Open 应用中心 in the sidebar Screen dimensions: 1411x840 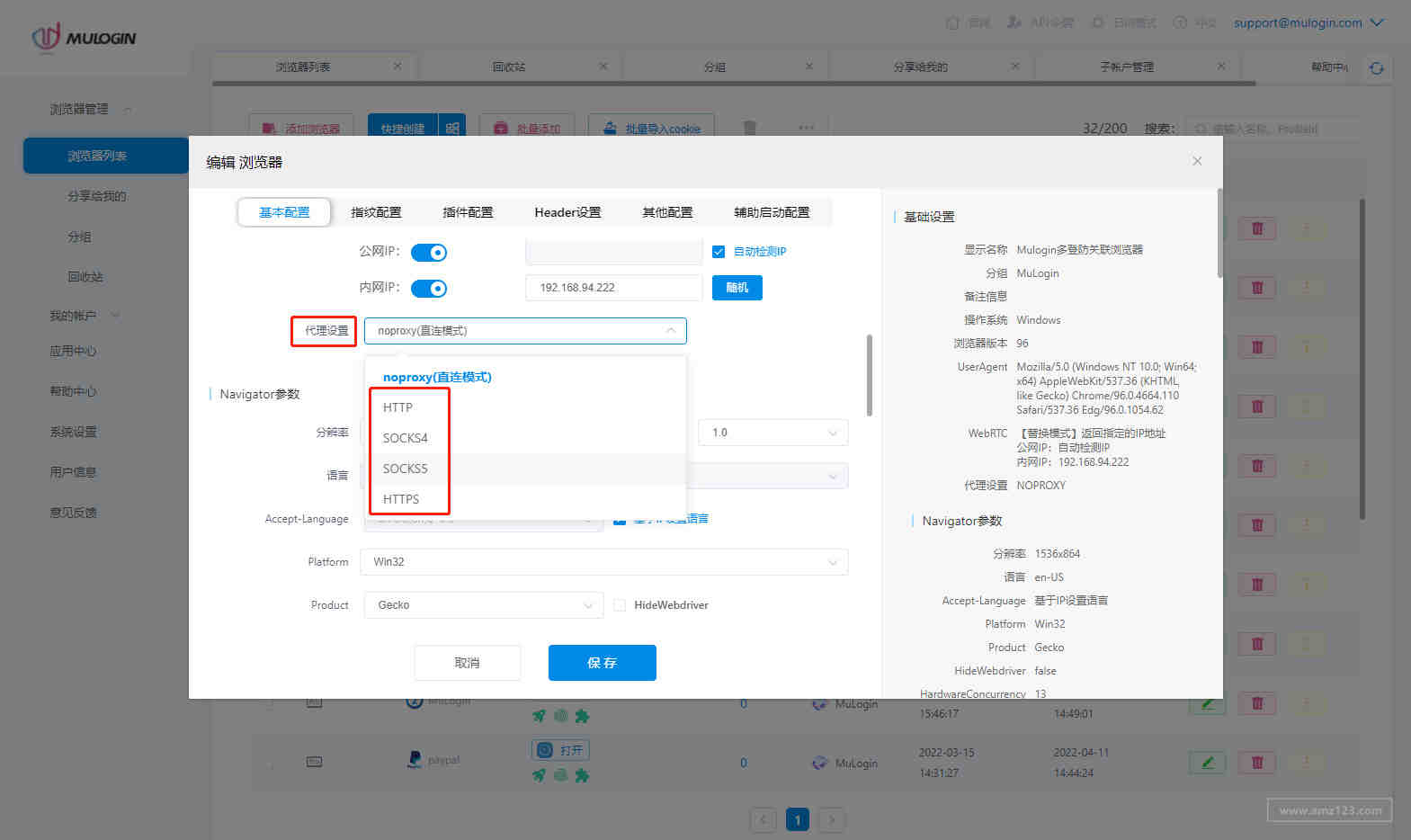73,352
